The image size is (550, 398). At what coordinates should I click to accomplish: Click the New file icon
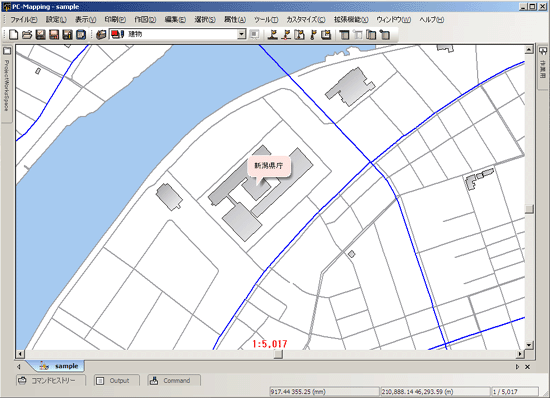[14, 34]
